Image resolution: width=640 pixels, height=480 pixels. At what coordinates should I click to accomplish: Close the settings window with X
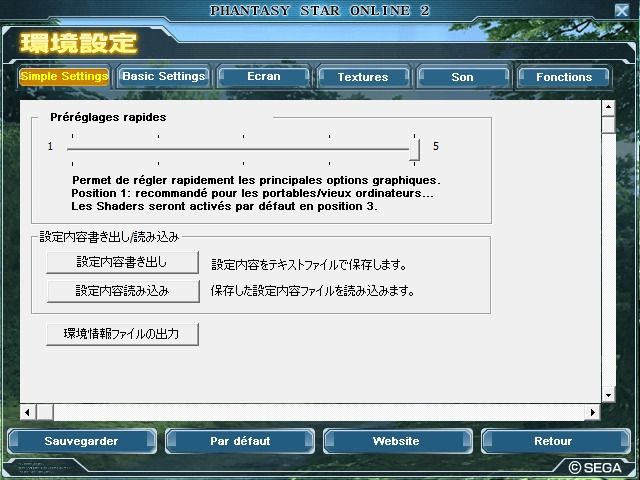(622, 10)
